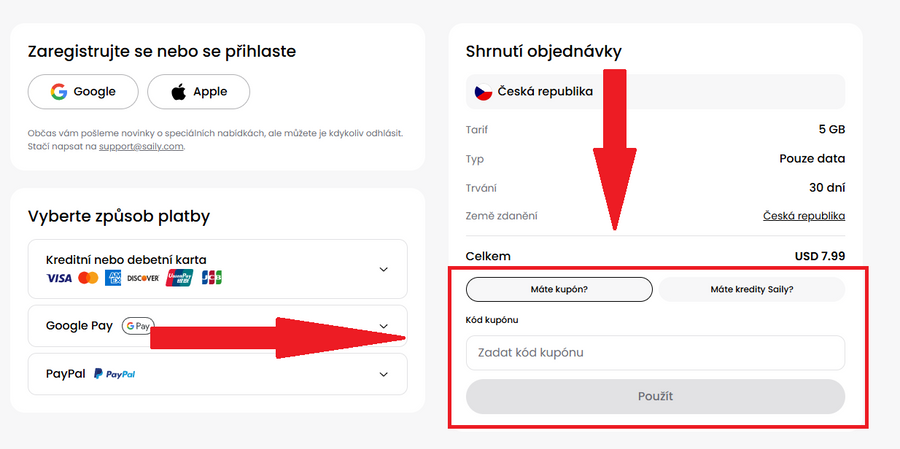Click the Visa card logo
The height and width of the screenshot is (449, 900).
click(x=59, y=277)
